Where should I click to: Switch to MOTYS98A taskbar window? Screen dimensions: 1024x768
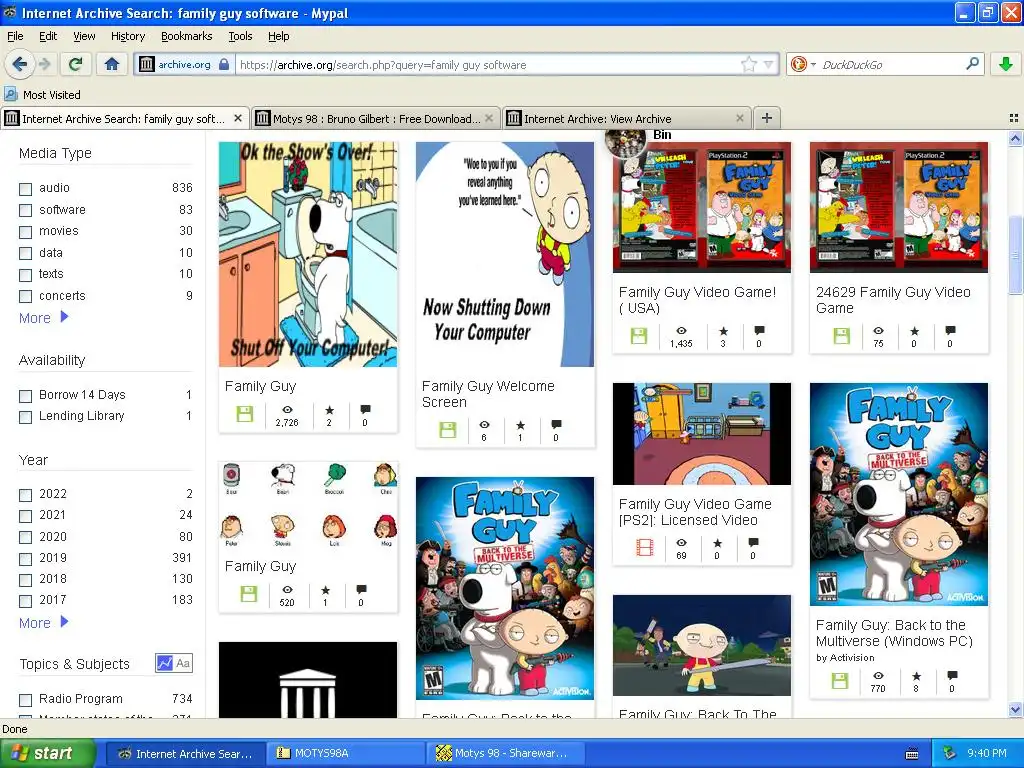pyautogui.click(x=345, y=754)
